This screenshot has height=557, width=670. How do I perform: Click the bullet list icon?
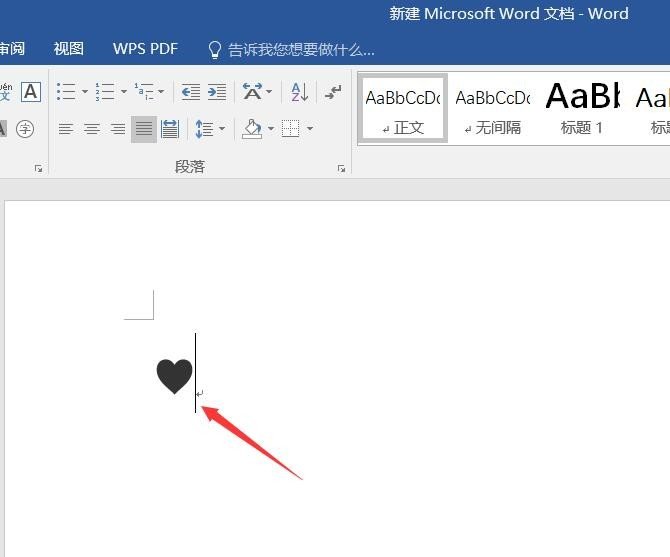(x=66, y=91)
